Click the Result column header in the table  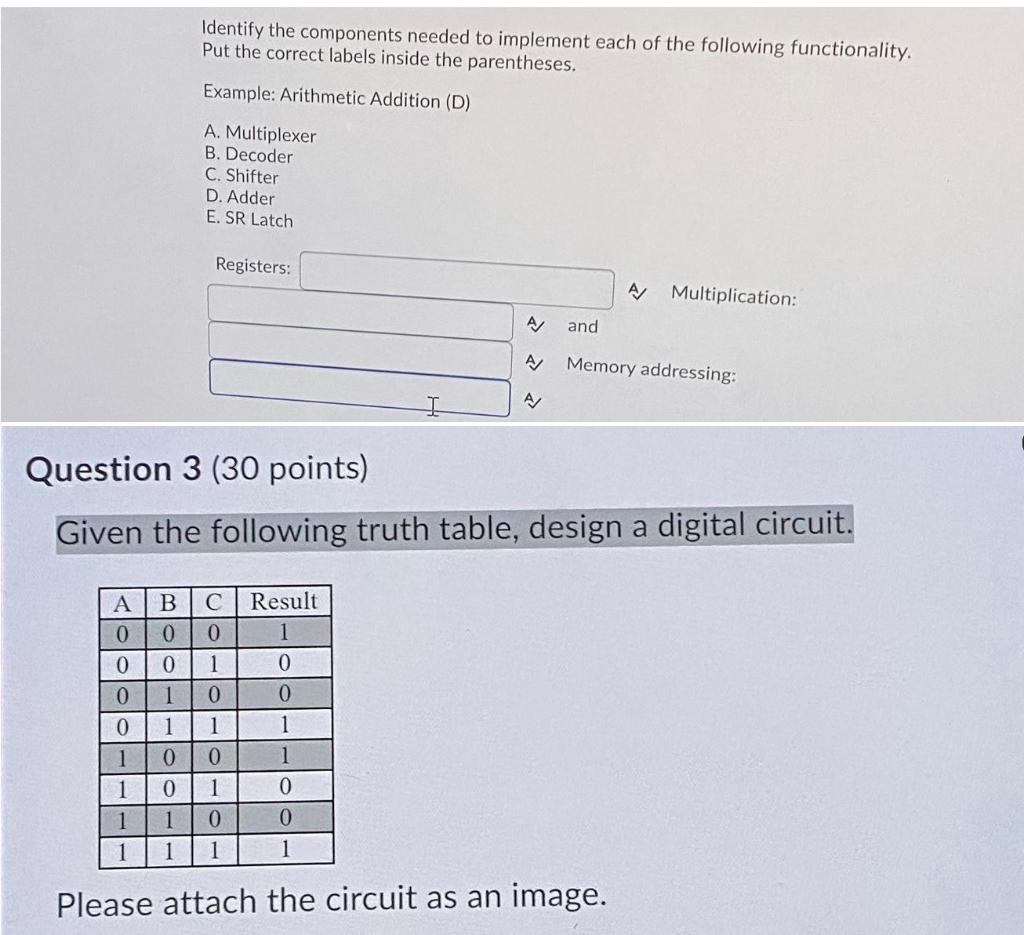(282, 601)
